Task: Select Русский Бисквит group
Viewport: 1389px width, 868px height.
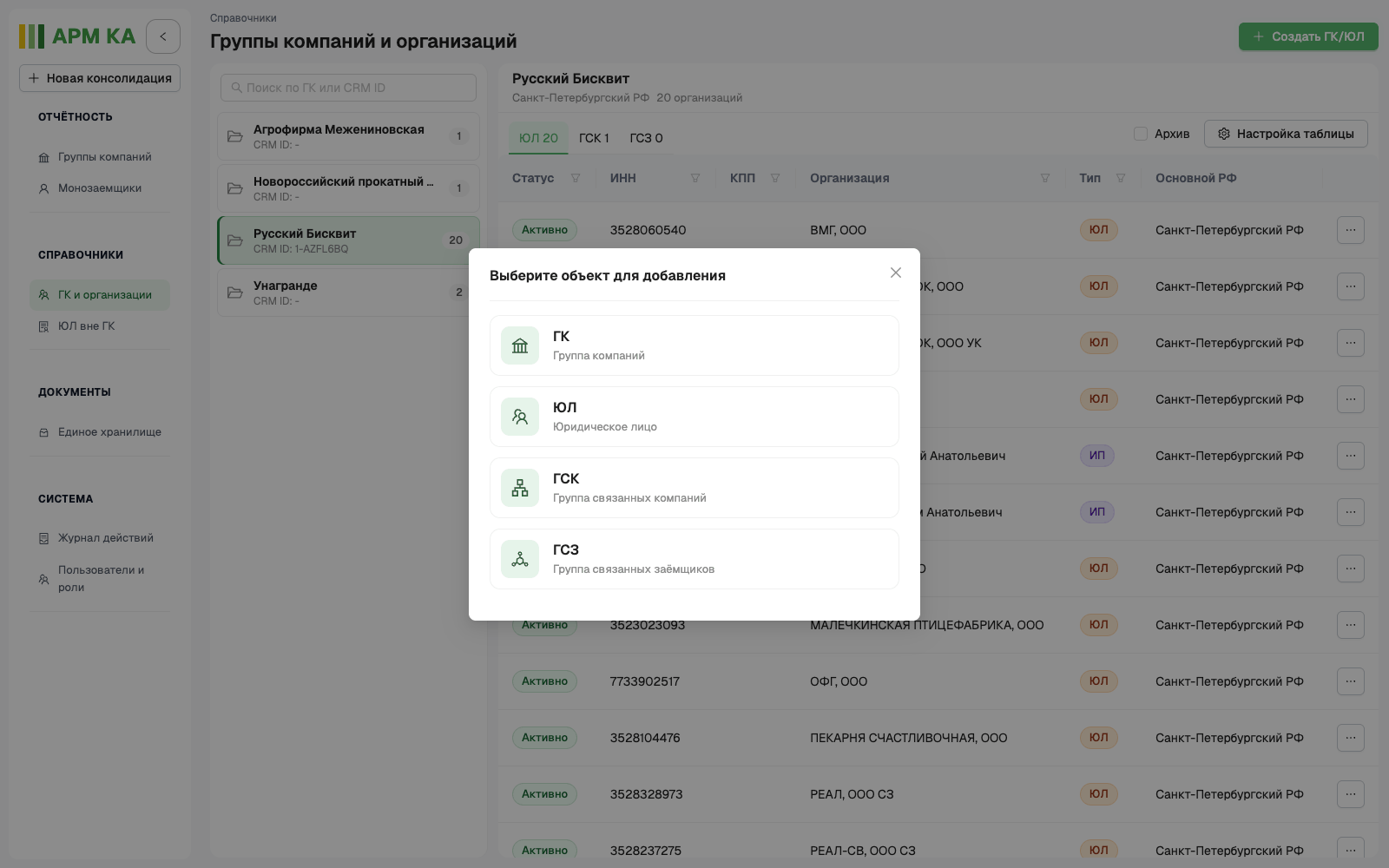Action: [x=348, y=240]
